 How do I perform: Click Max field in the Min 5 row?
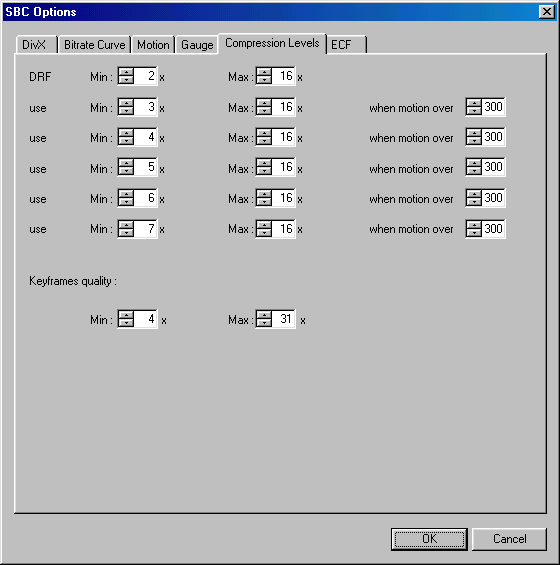coord(283,167)
